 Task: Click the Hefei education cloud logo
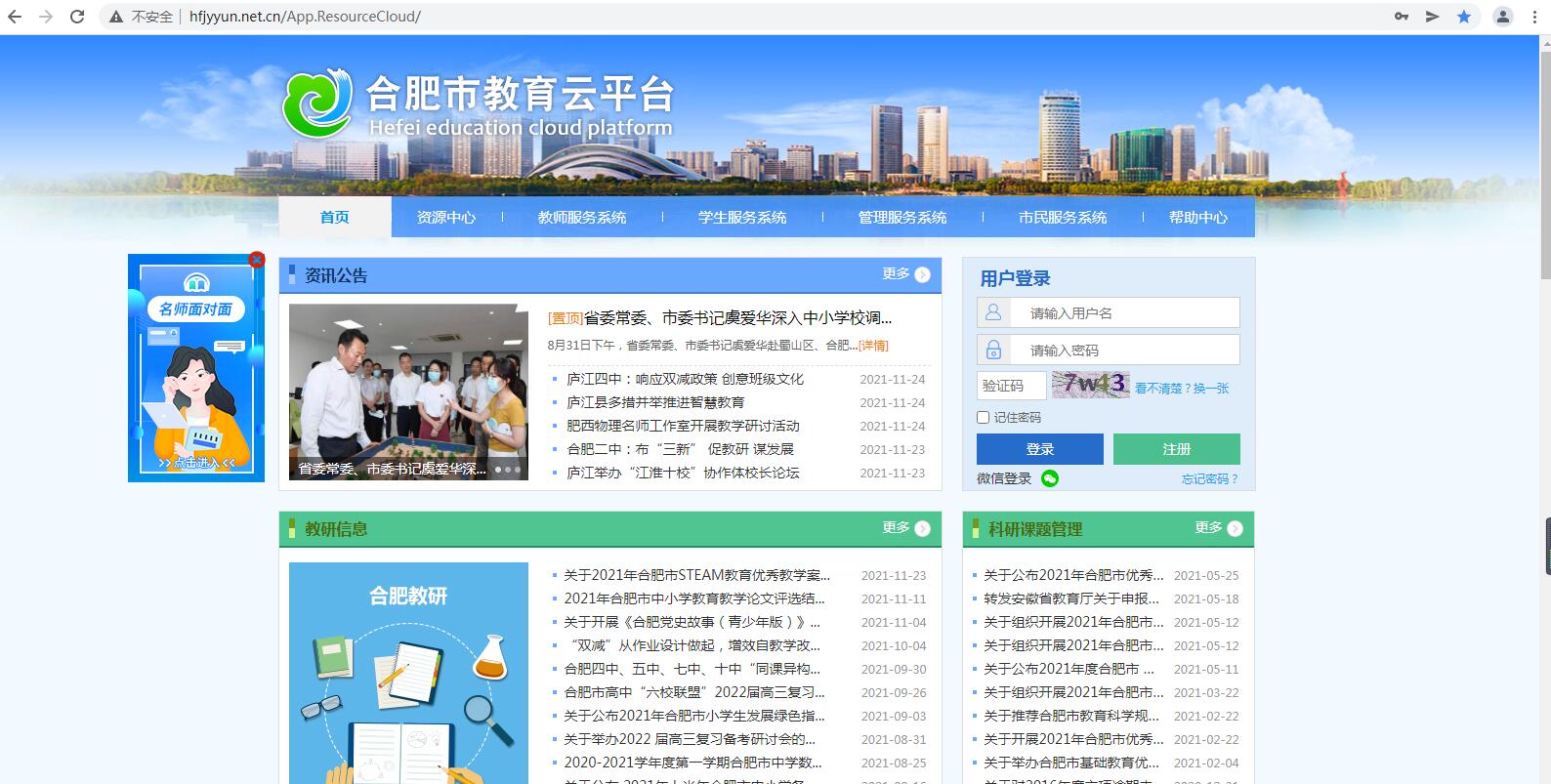pos(317,103)
